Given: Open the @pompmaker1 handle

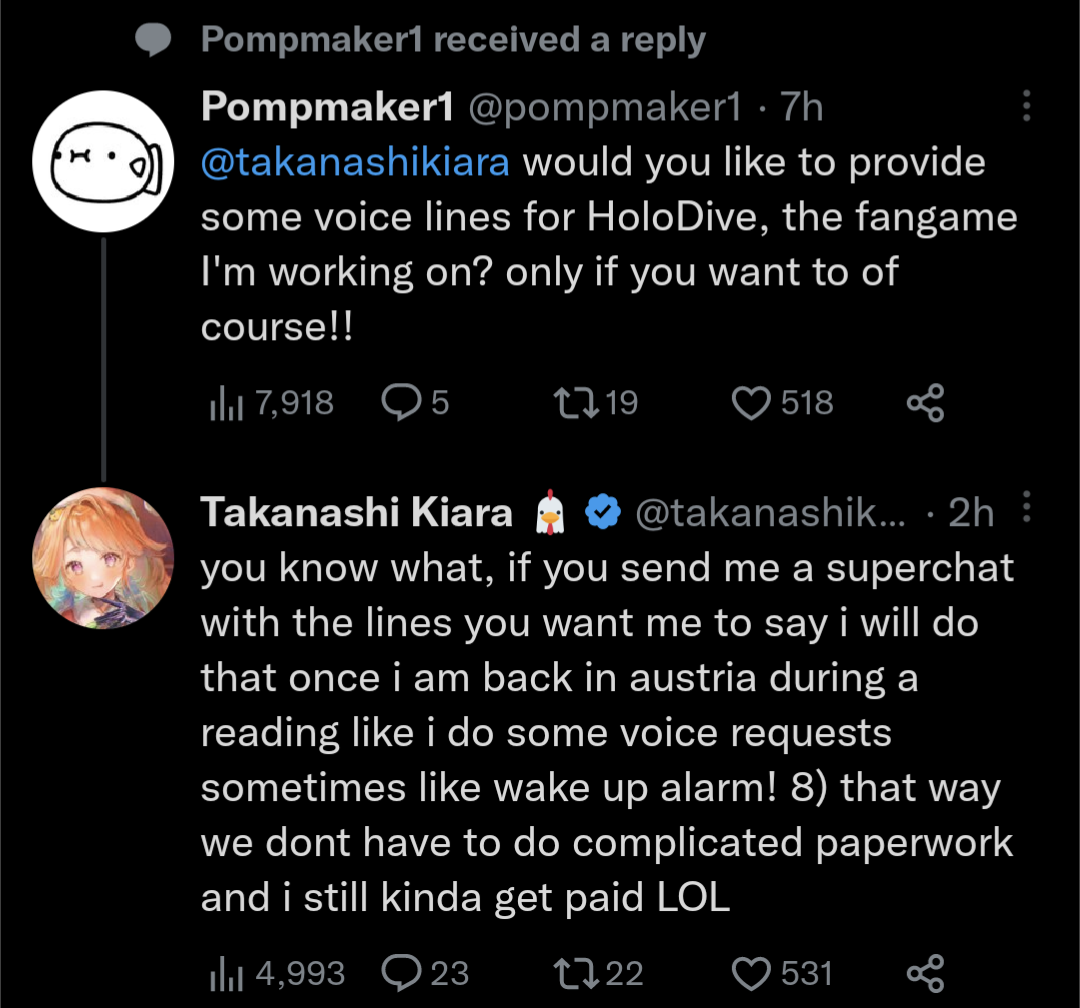Looking at the screenshot, I should pyautogui.click(x=606, y=107).
